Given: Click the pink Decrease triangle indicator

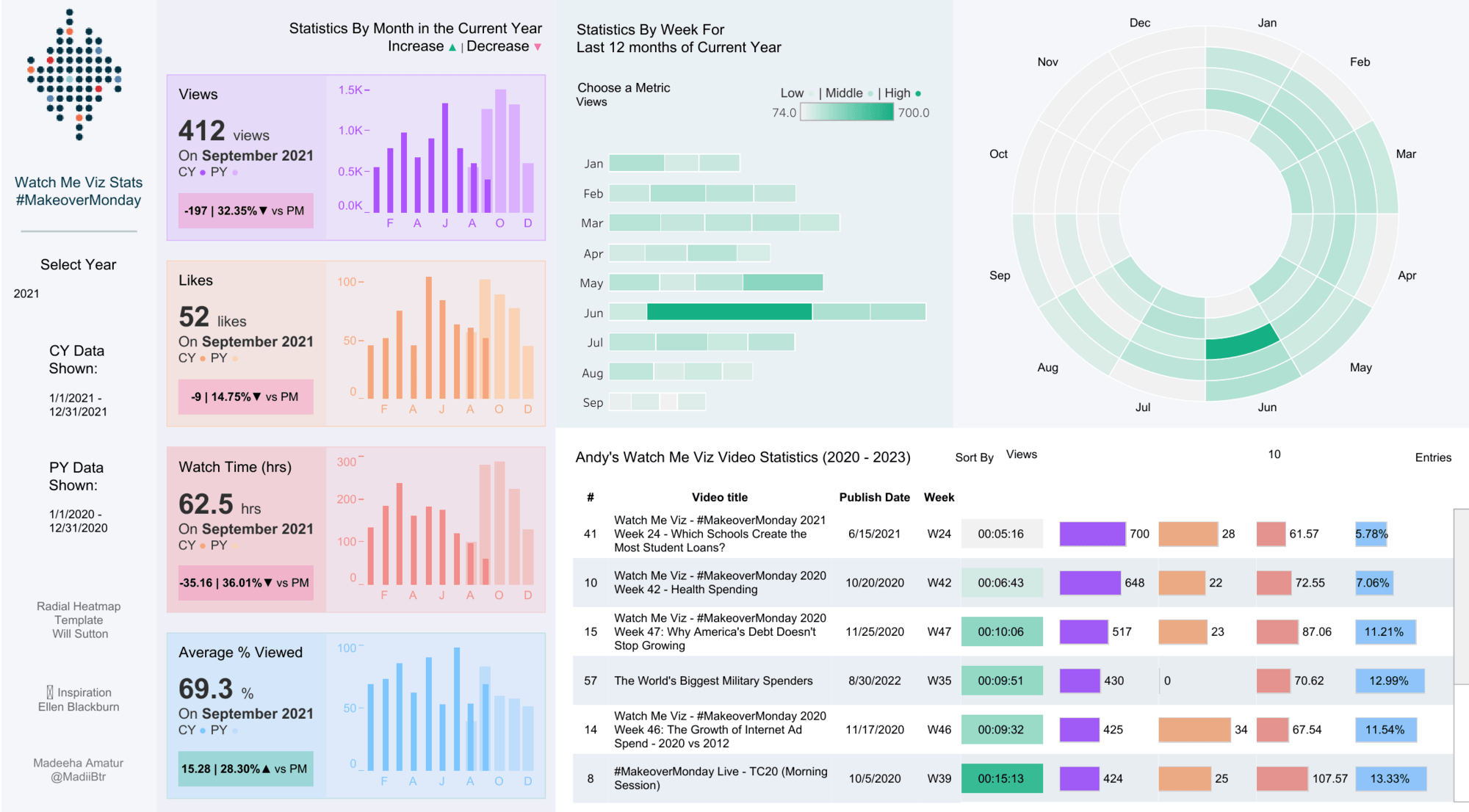Looking at the screenshot, I should pyautogui.click(x=537, y=46).
